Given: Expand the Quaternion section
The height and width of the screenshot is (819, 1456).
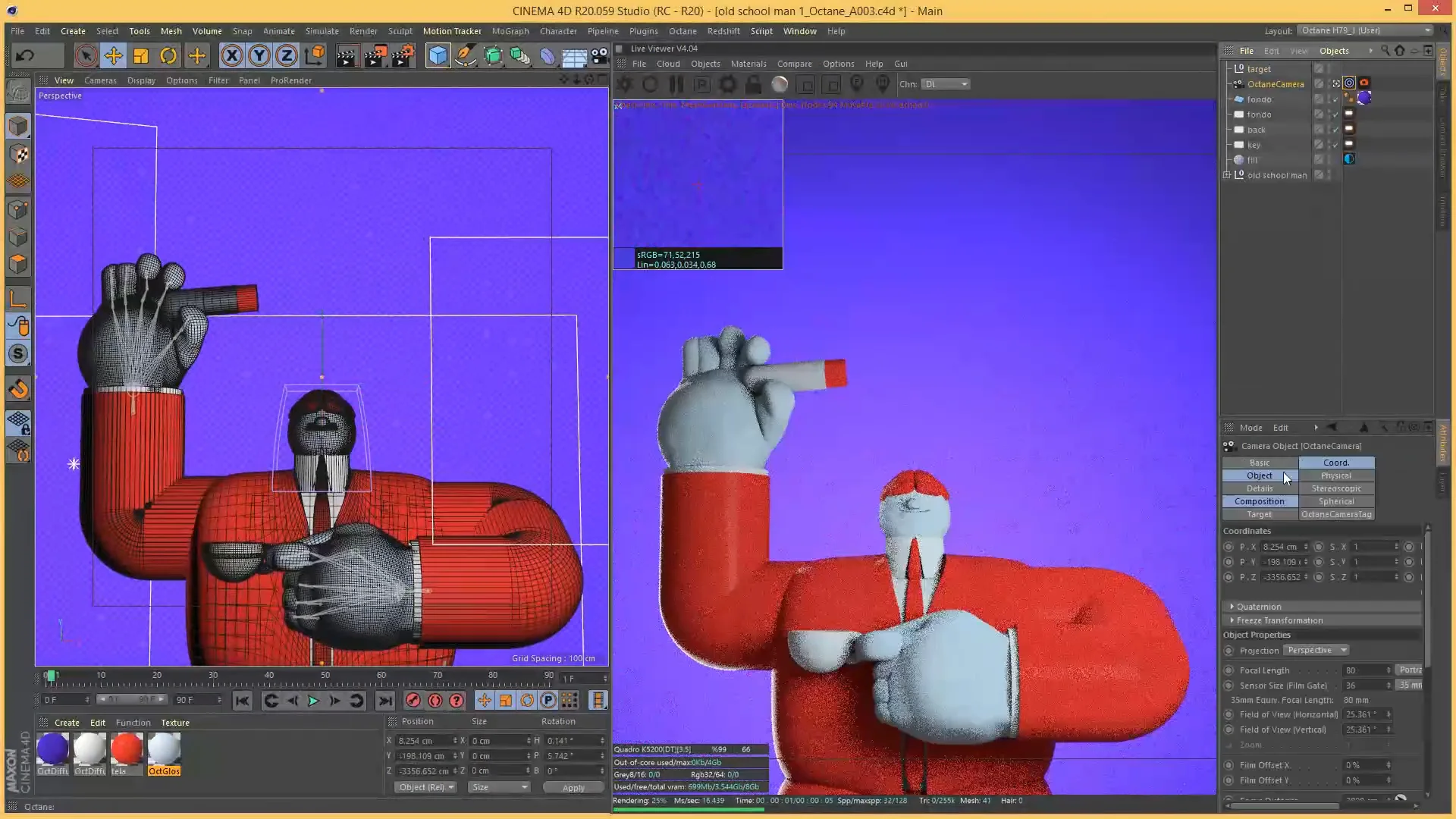Looking at the screenshot, I should pyautogui.click(x=1232, y=607).
